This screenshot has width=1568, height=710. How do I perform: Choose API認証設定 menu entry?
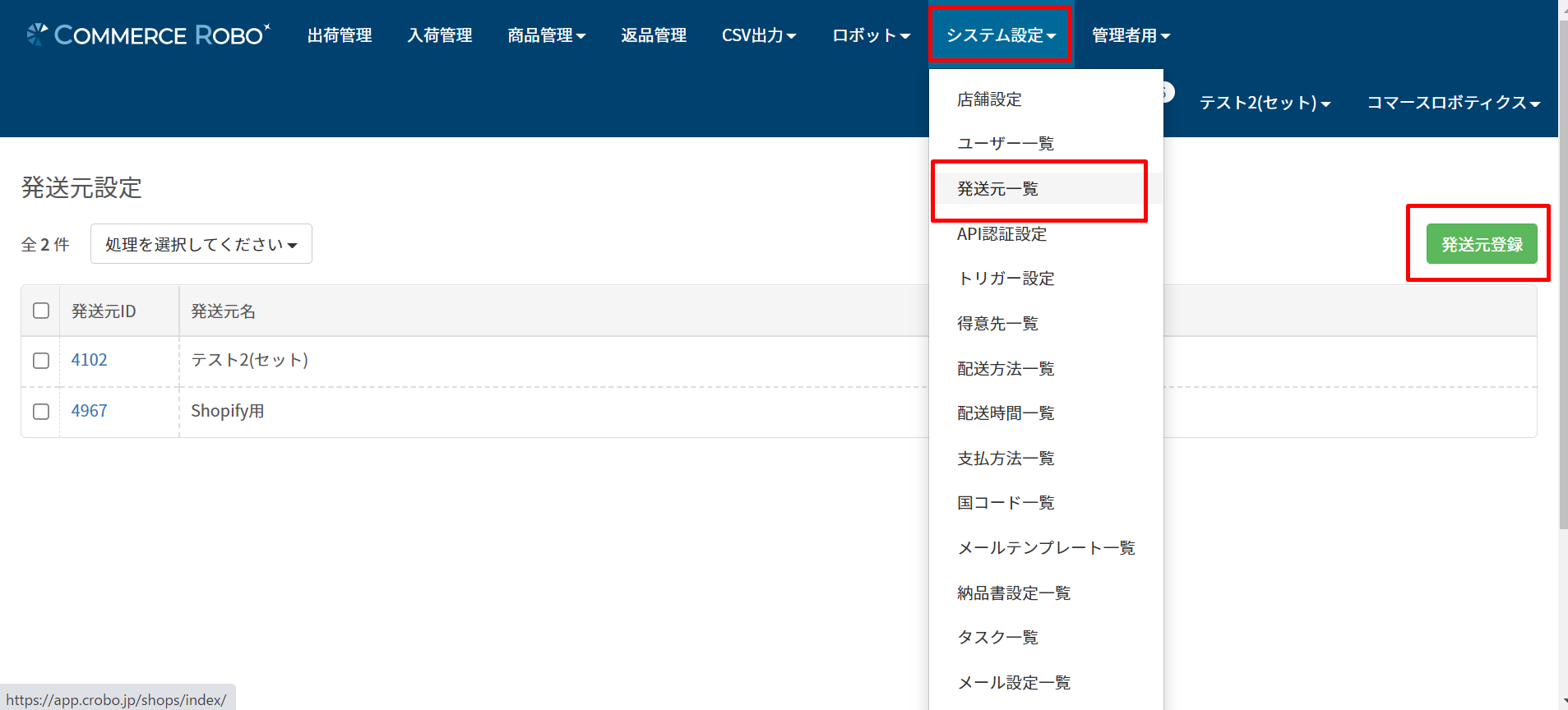click(x=1046, y=234)
